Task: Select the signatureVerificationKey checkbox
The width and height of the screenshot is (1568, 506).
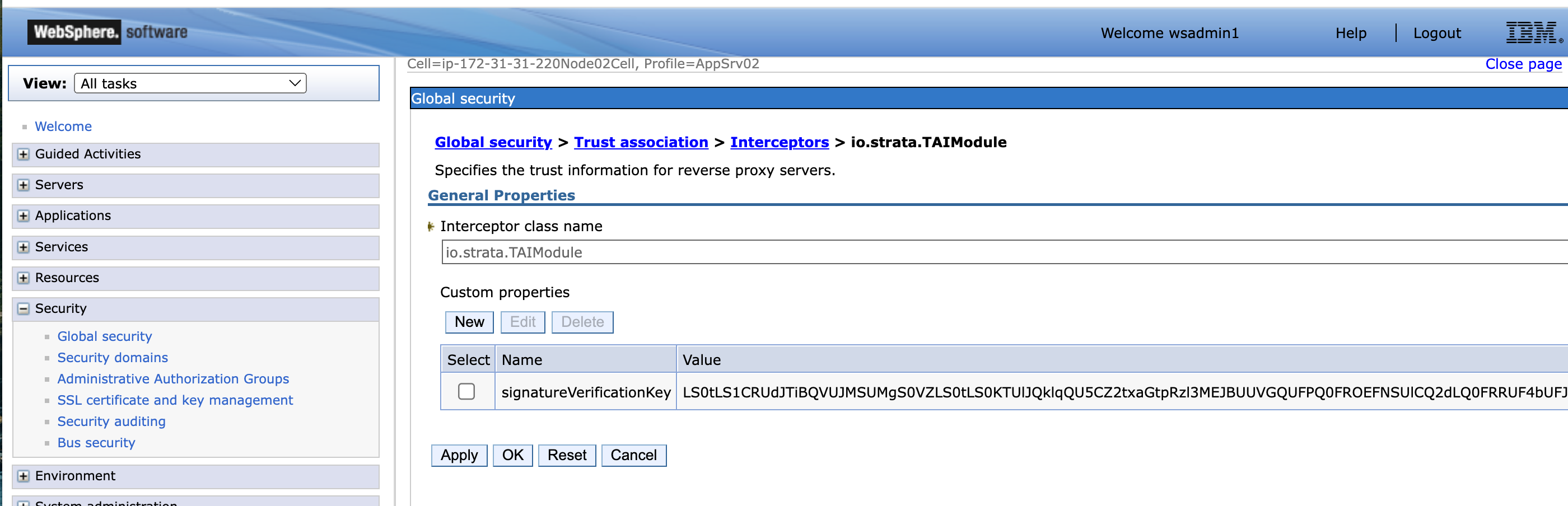Action: (x=466, y=392)
